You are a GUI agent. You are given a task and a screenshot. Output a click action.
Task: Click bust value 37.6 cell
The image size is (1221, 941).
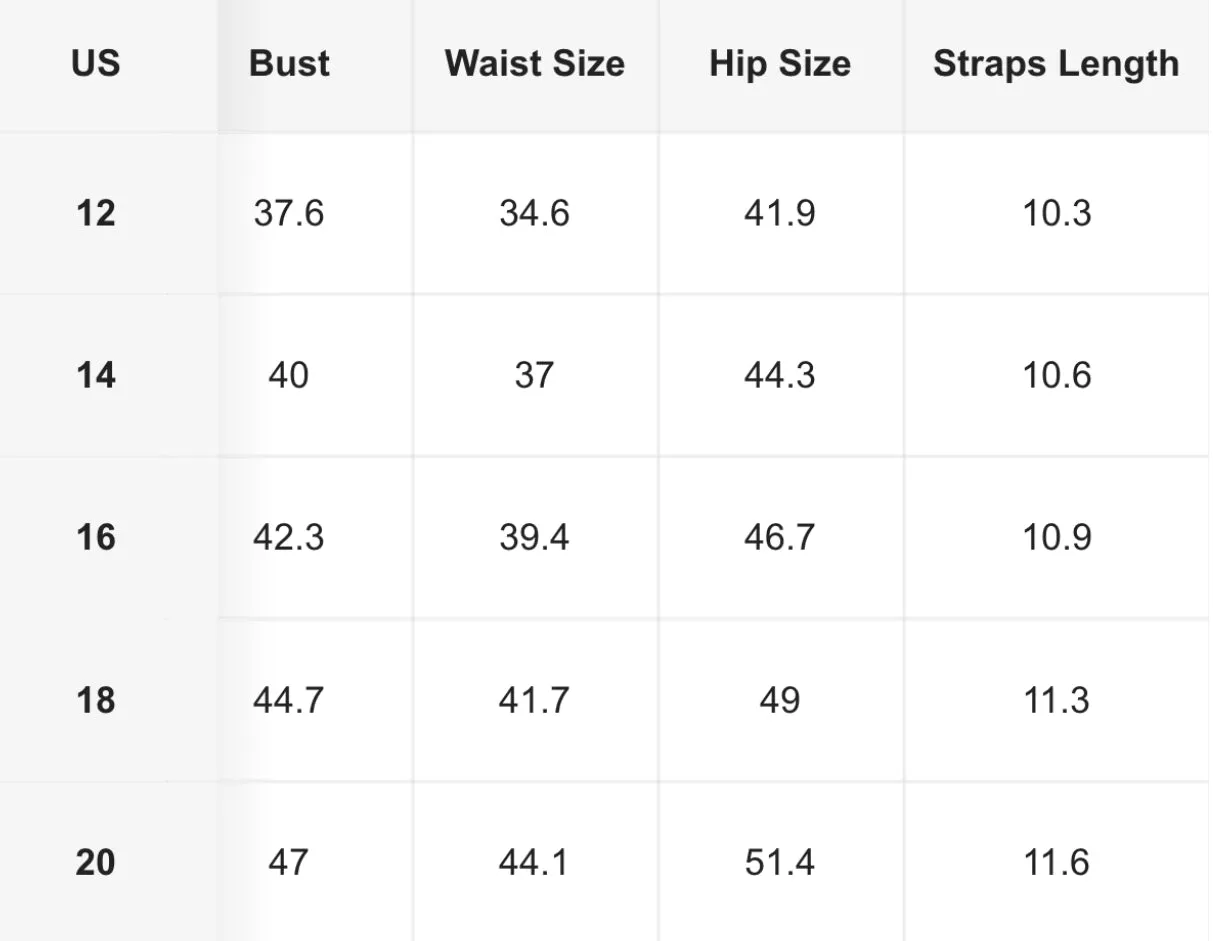click(x=289, y=213)
